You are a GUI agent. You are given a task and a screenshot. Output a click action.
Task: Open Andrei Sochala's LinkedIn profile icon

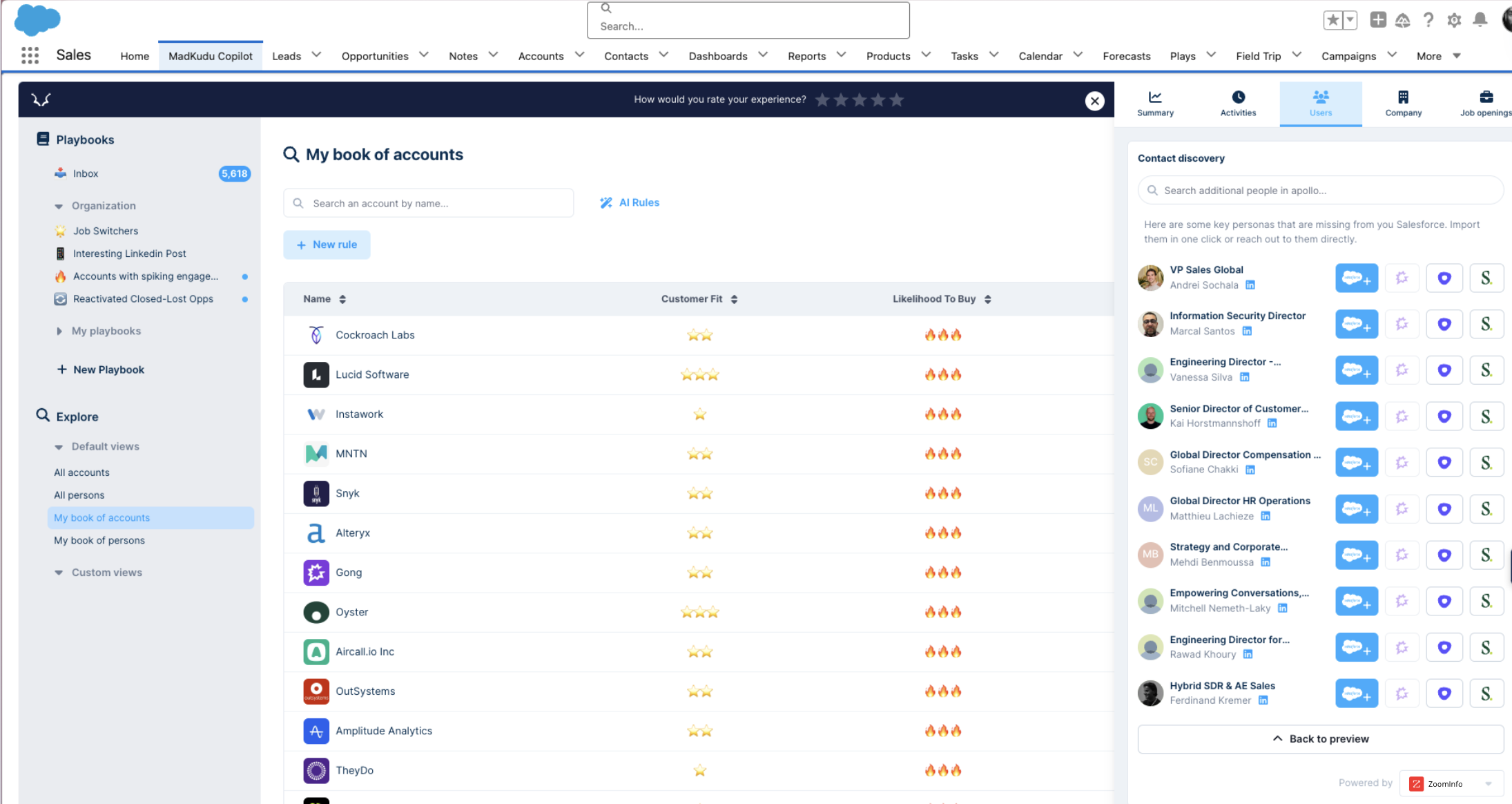(x=1250, y=285)
